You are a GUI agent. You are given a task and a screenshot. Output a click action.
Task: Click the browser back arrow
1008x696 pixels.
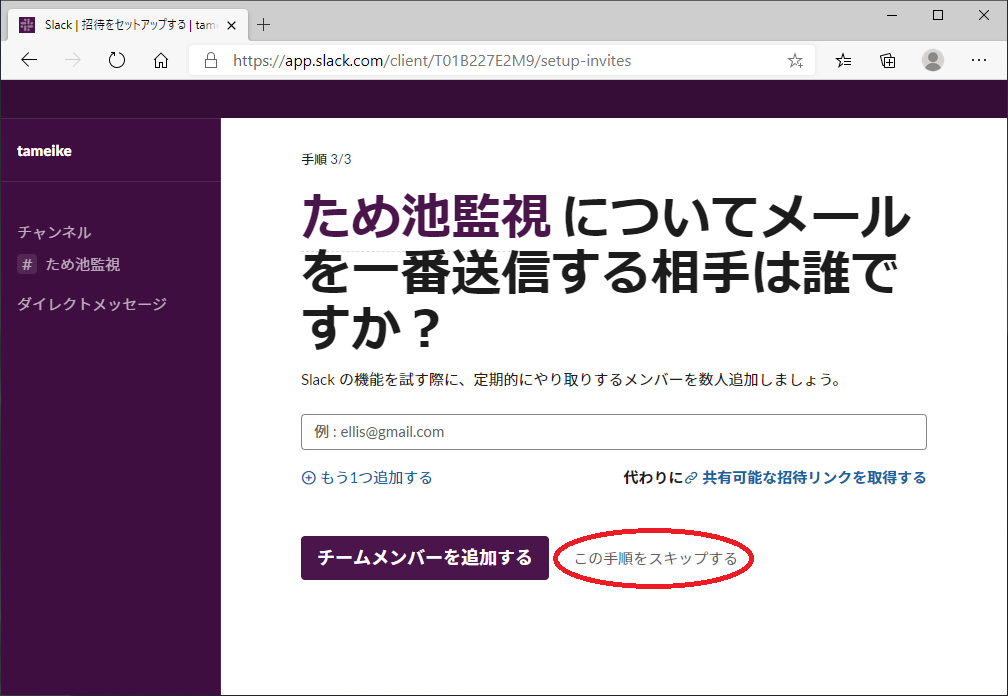[29, 60]
